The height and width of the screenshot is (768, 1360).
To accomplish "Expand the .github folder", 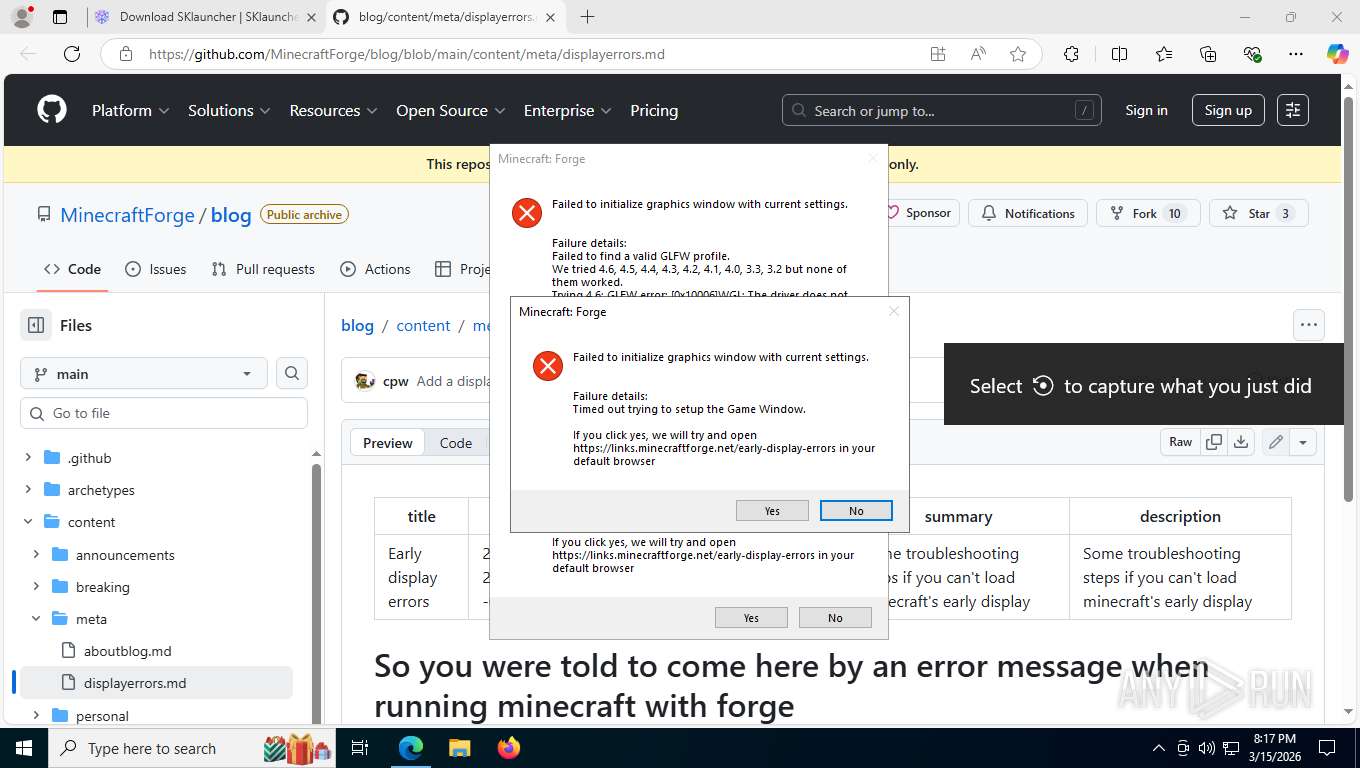I will [28, 458].
